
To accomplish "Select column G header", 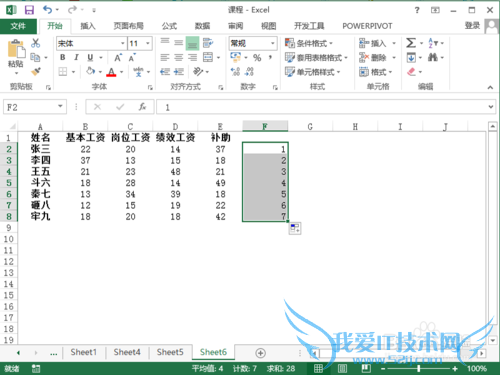I will point(310,127).
